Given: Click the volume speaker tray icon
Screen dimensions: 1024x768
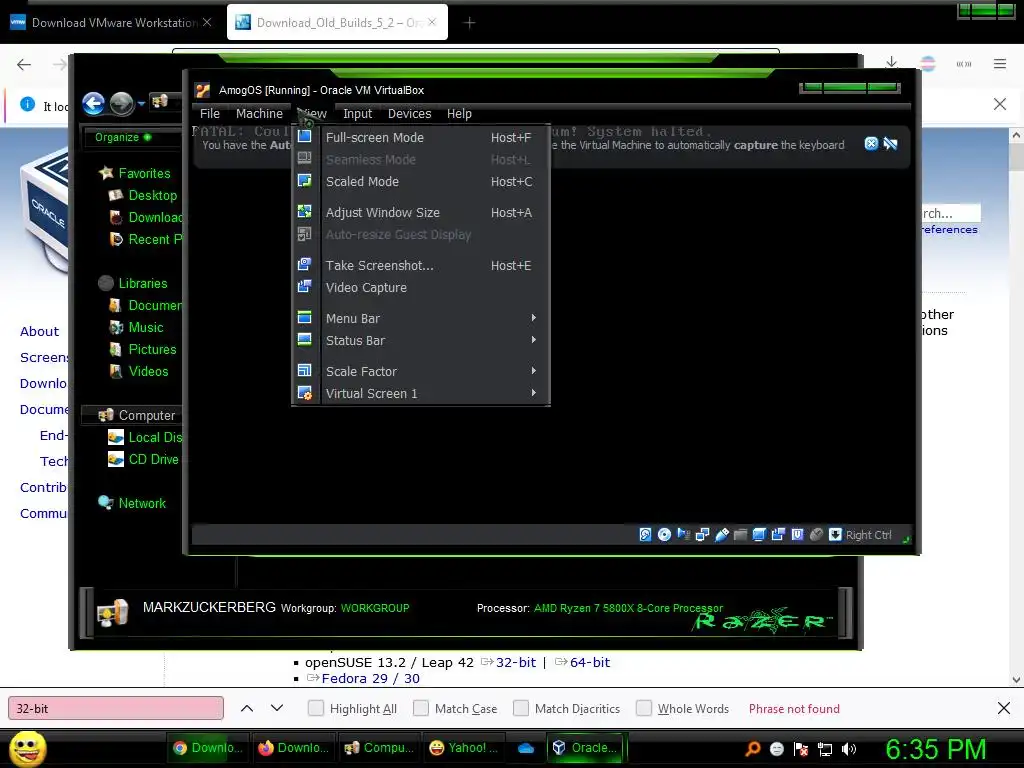Looking at the screenshot, I should (849, 749).
